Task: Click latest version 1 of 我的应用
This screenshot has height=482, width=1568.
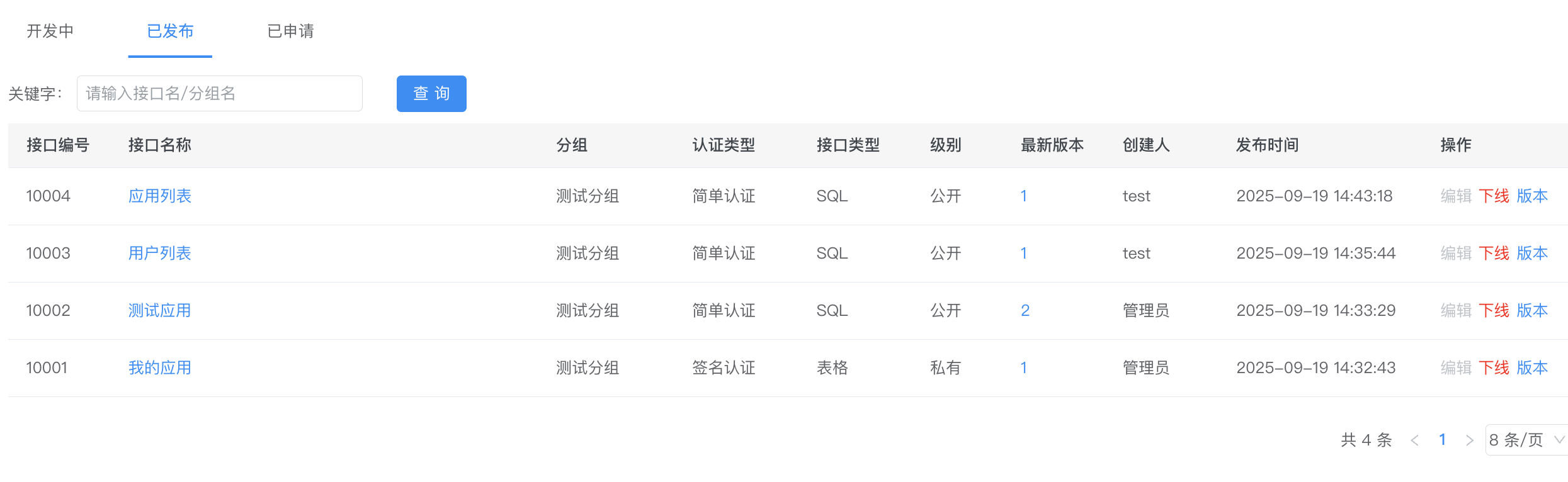Action: click(1024, 368)
